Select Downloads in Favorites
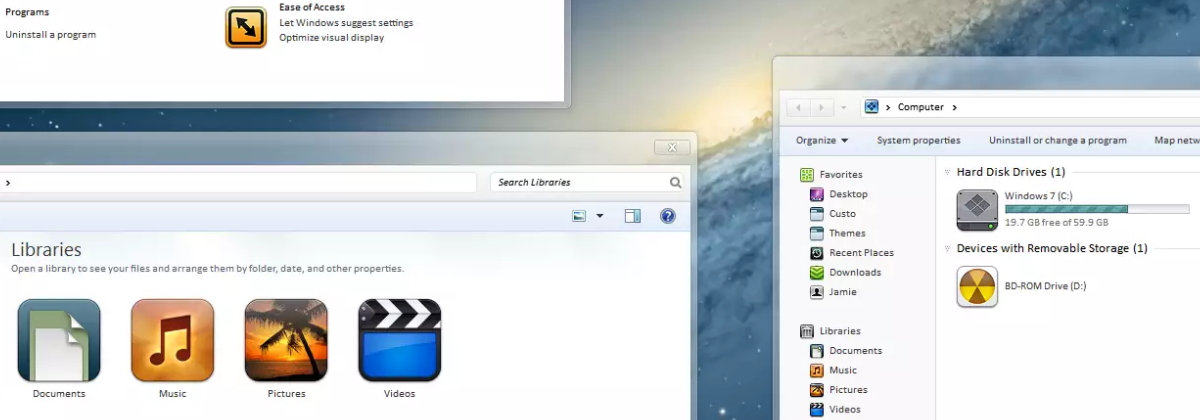Viewport: 1200px width, 420px height. (855, 272)
